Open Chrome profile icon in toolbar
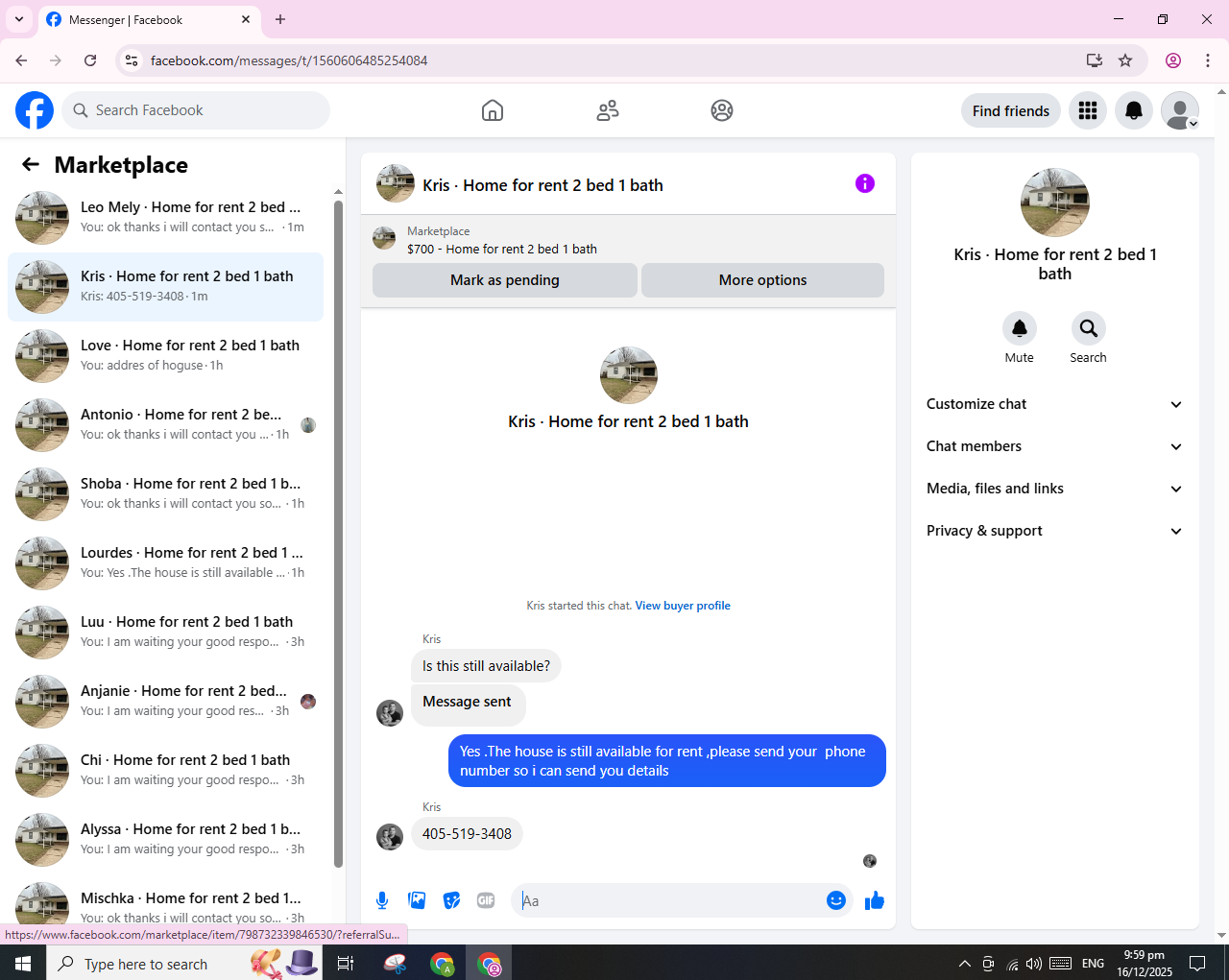This screenshot has height=980, width=1229. [1173, 60]
